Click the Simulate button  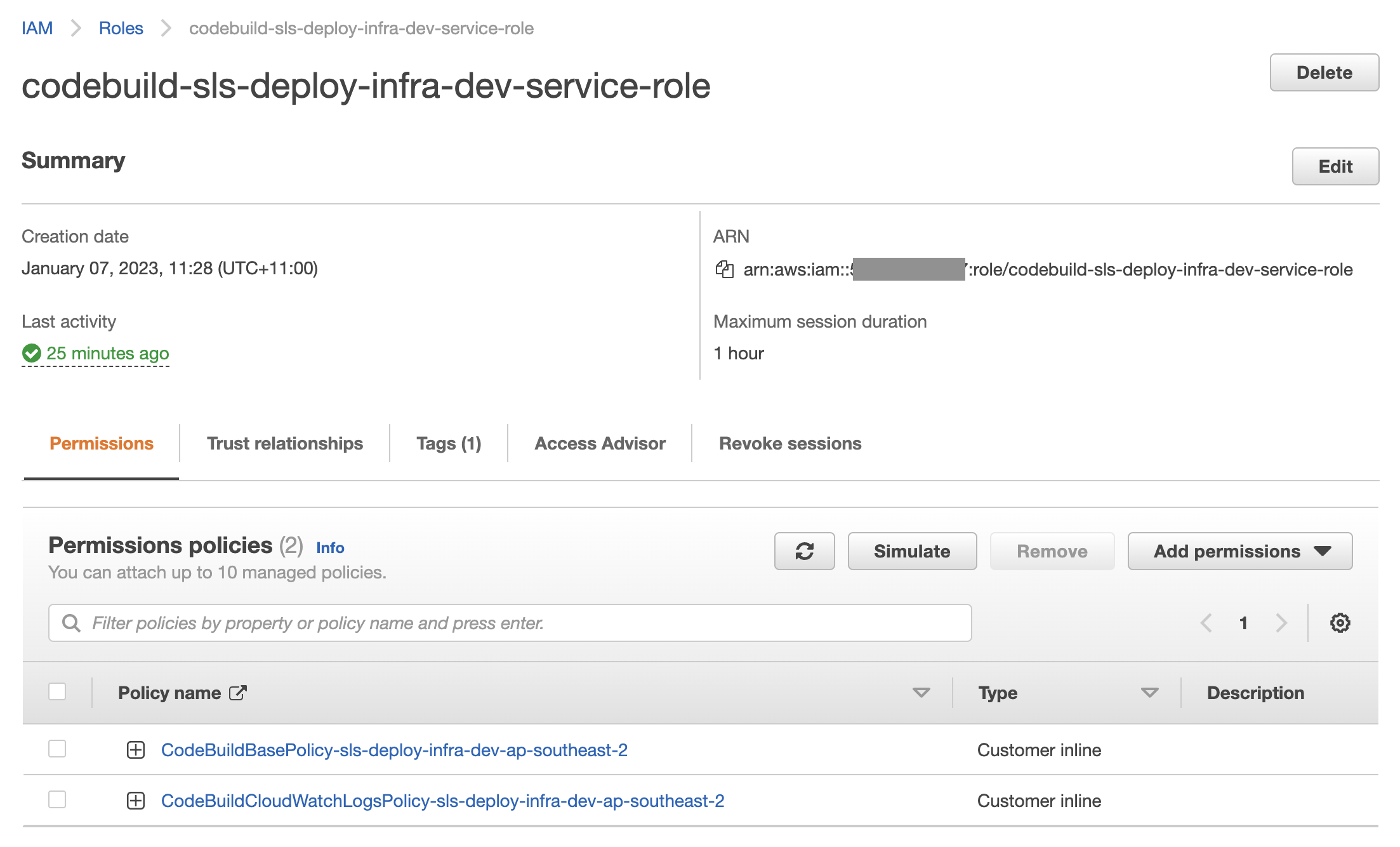coord(912,551)
